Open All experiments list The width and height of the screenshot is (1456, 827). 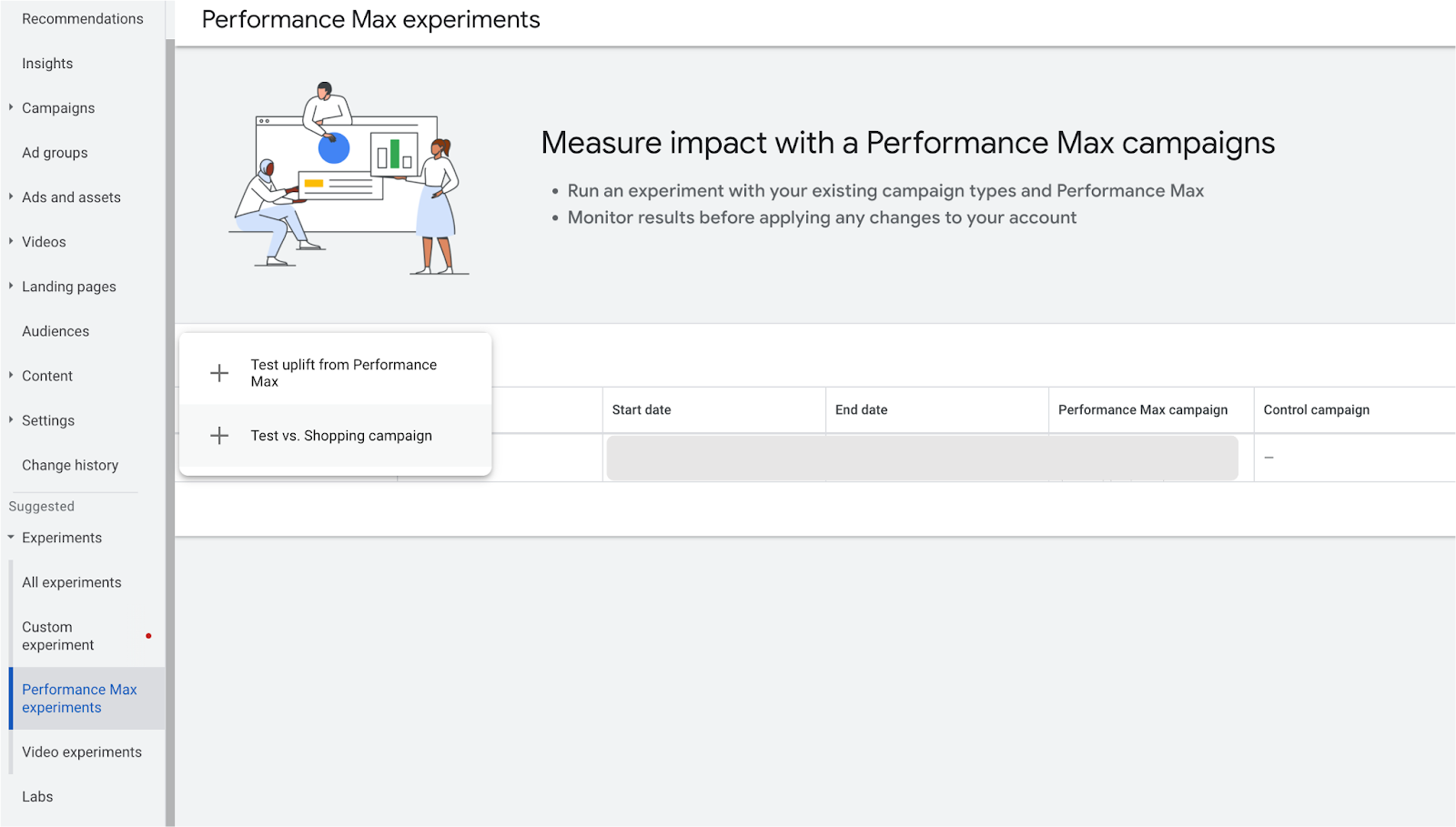72,582
